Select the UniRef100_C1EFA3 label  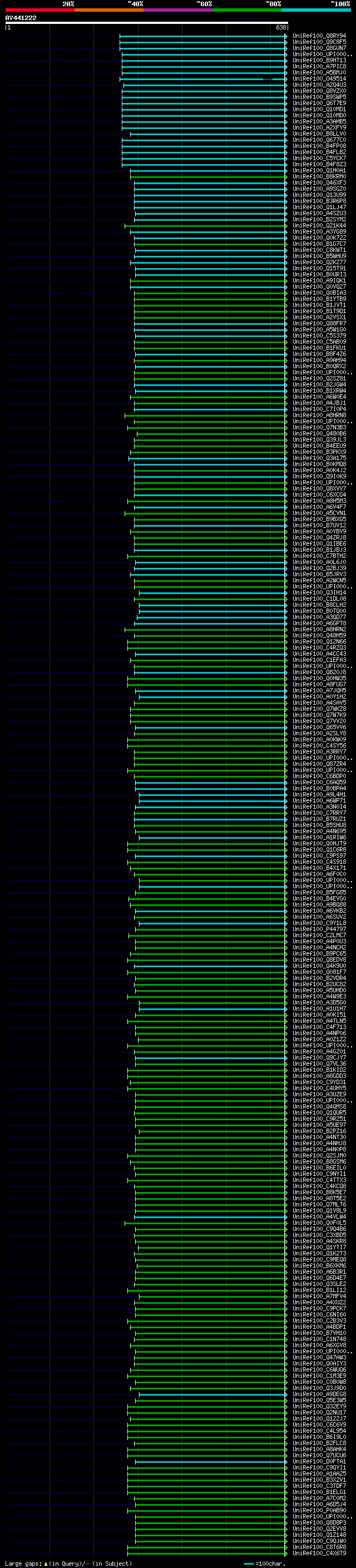coord(319,660)
